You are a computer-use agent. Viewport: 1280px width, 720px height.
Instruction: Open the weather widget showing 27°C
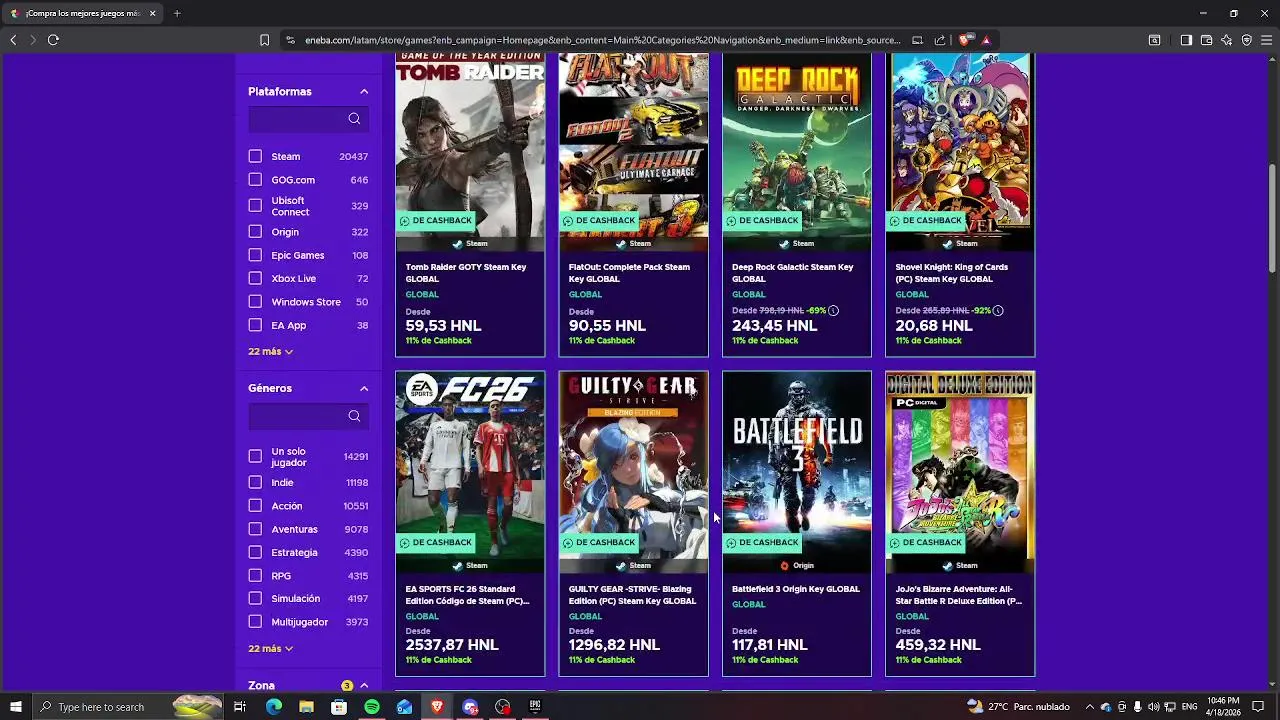click(1018, 707)
